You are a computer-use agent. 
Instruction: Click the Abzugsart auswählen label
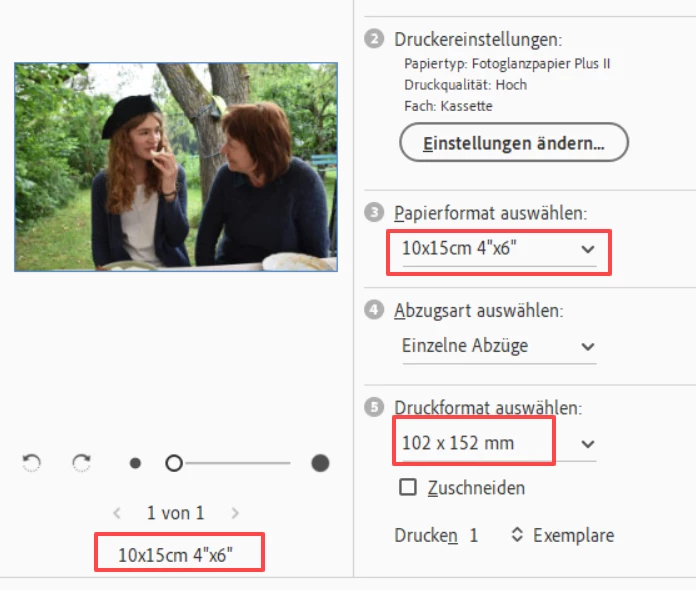coord(478,310)
